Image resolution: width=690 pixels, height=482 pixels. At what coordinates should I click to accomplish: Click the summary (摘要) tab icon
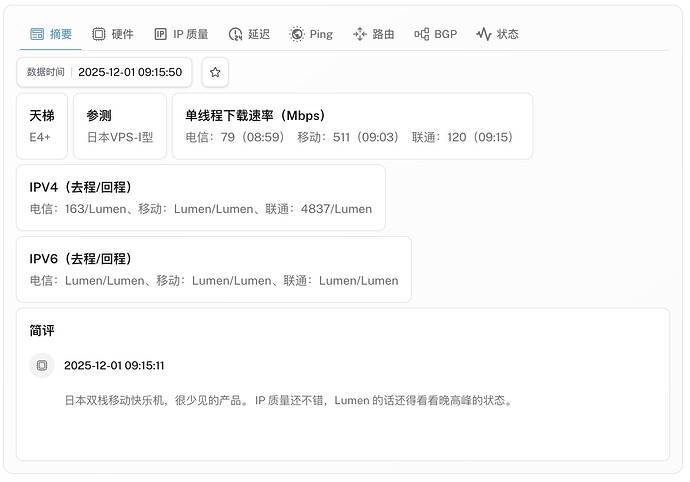[x=37, y=34]
